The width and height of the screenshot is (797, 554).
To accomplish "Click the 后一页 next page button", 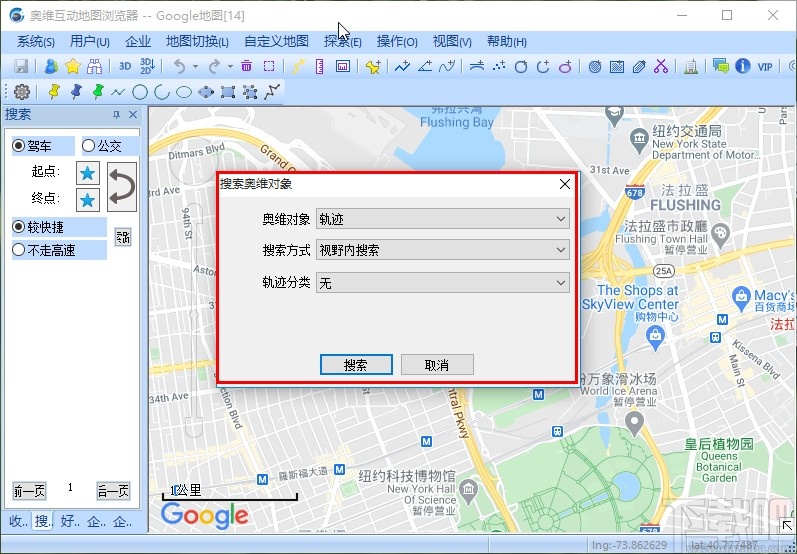I will tap(113, 491).
